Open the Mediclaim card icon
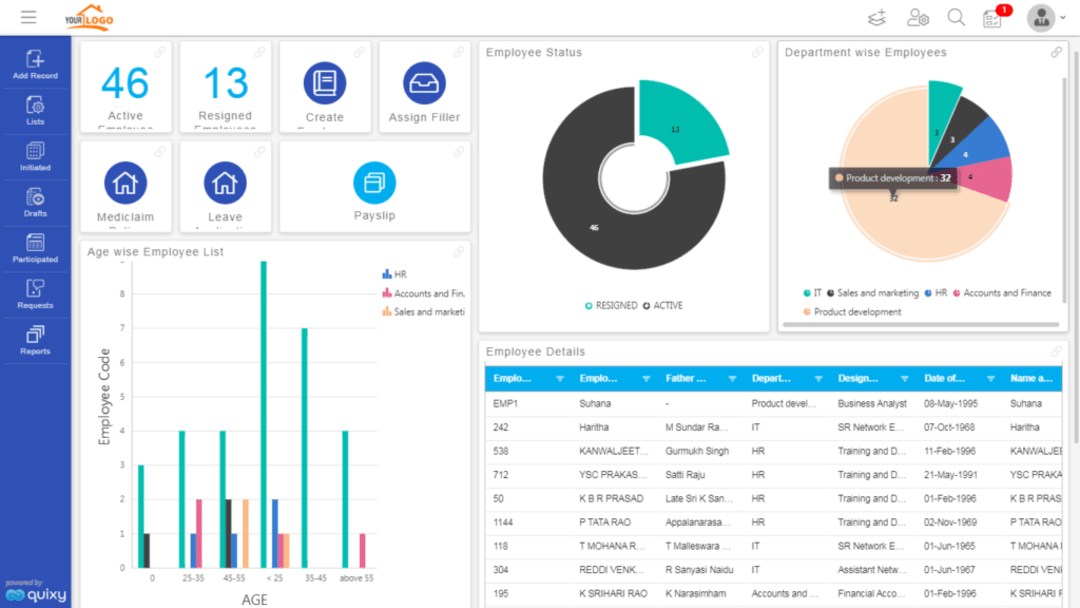The image size is (1080, 608). (125, 184)
